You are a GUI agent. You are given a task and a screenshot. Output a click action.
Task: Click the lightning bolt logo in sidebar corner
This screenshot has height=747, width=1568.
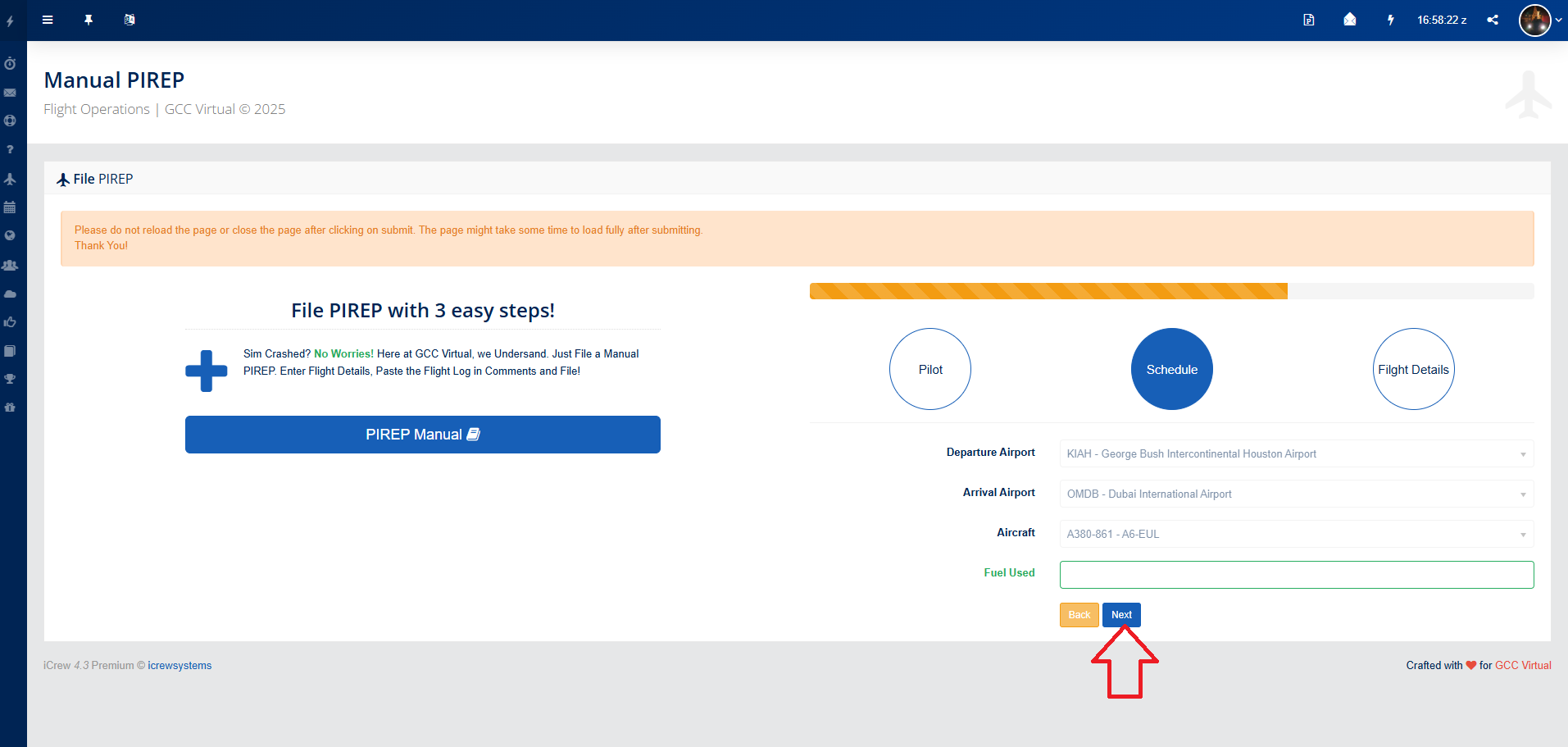[x=10, y=21]
